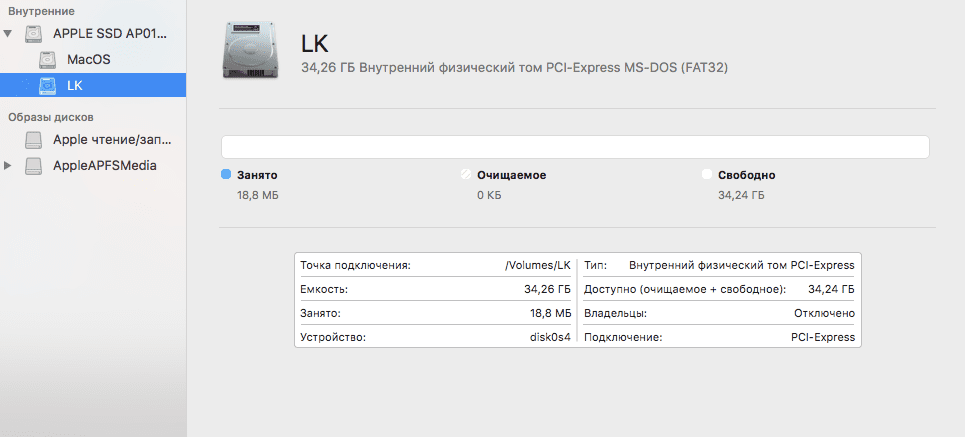Click the white Свободно color swatch
The image size is (965, 437).
pyautogui.click(x=707, y=175)
